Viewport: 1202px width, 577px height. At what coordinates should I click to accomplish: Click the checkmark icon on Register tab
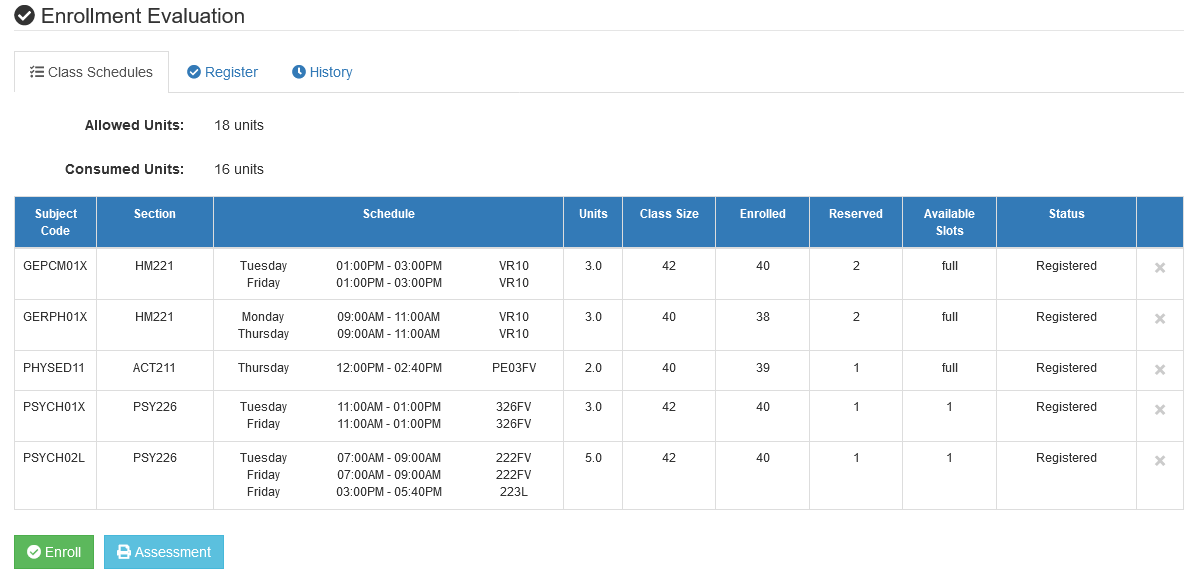point(194,72)
